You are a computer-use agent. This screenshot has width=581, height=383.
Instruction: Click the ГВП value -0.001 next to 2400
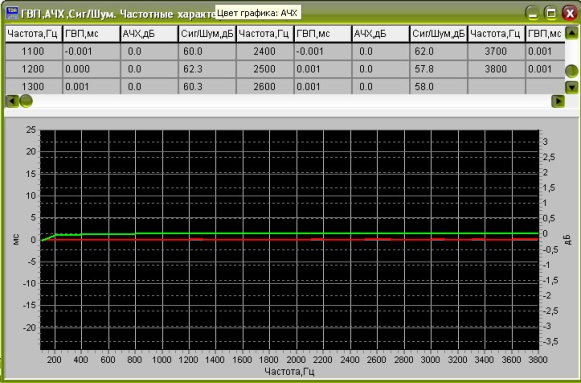322,51
